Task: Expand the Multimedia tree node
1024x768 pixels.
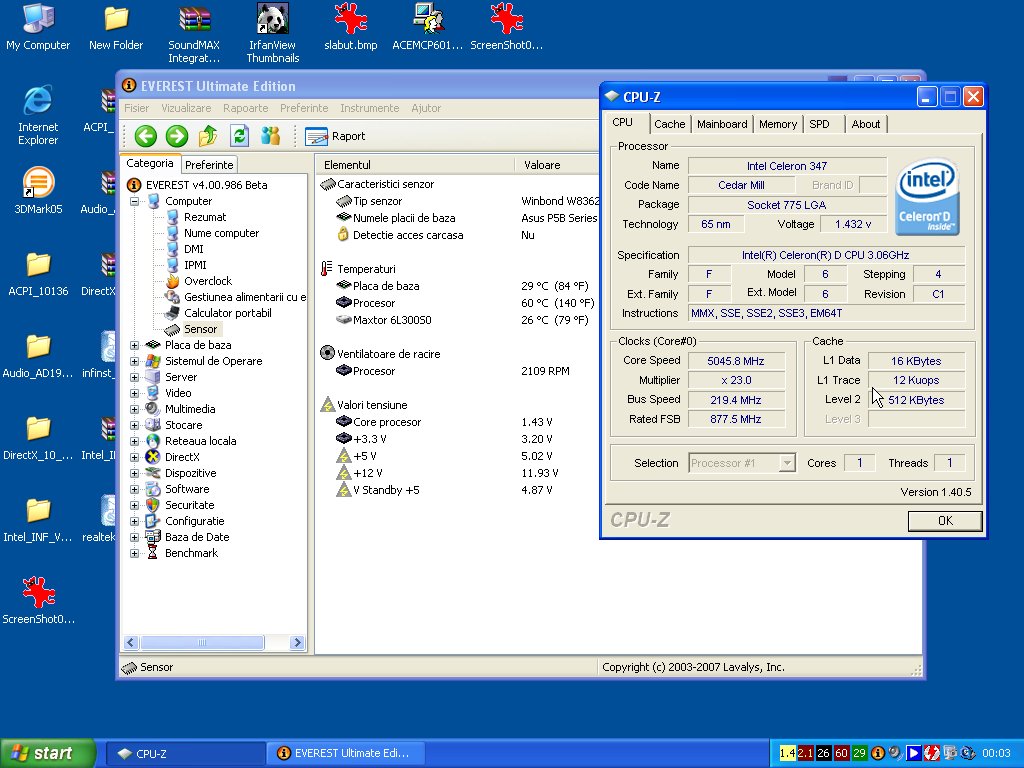Action: (135, 409)
